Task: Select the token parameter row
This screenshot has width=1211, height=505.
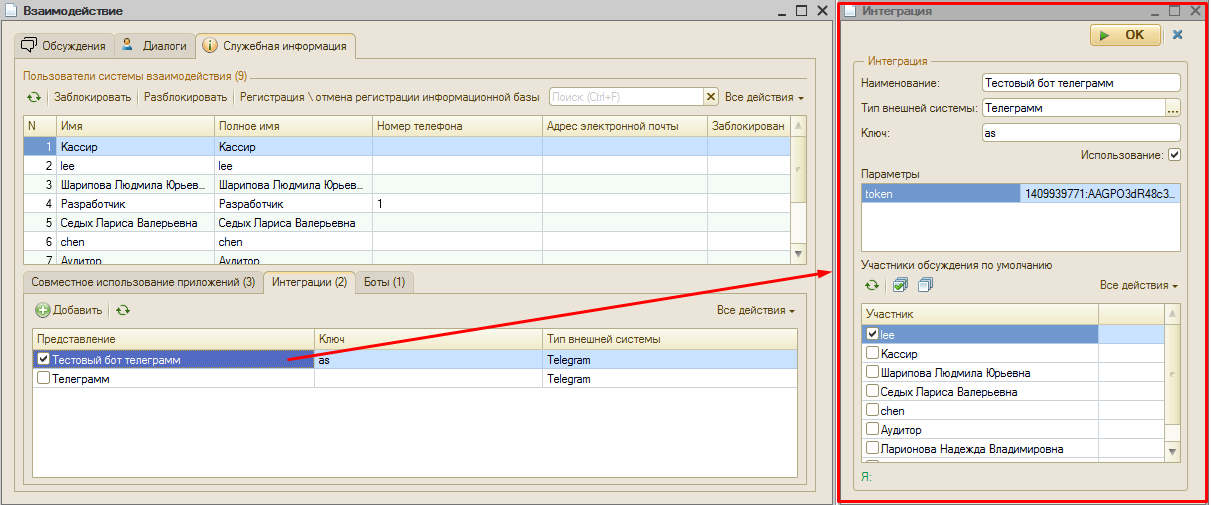Action: pyautogui.click(x=1020, y=194)
